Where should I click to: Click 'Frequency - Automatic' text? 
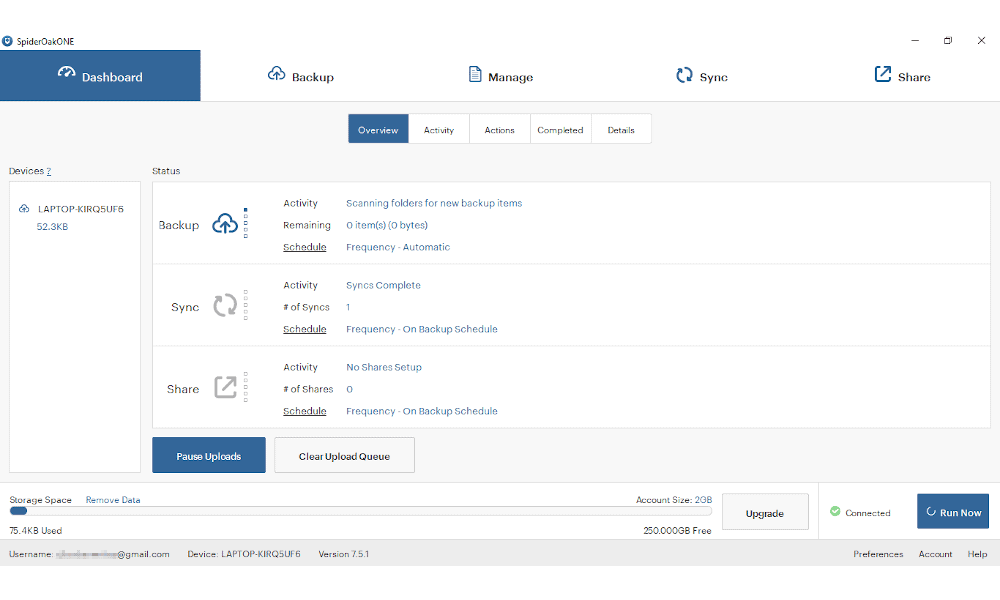(x=398, y=247)
